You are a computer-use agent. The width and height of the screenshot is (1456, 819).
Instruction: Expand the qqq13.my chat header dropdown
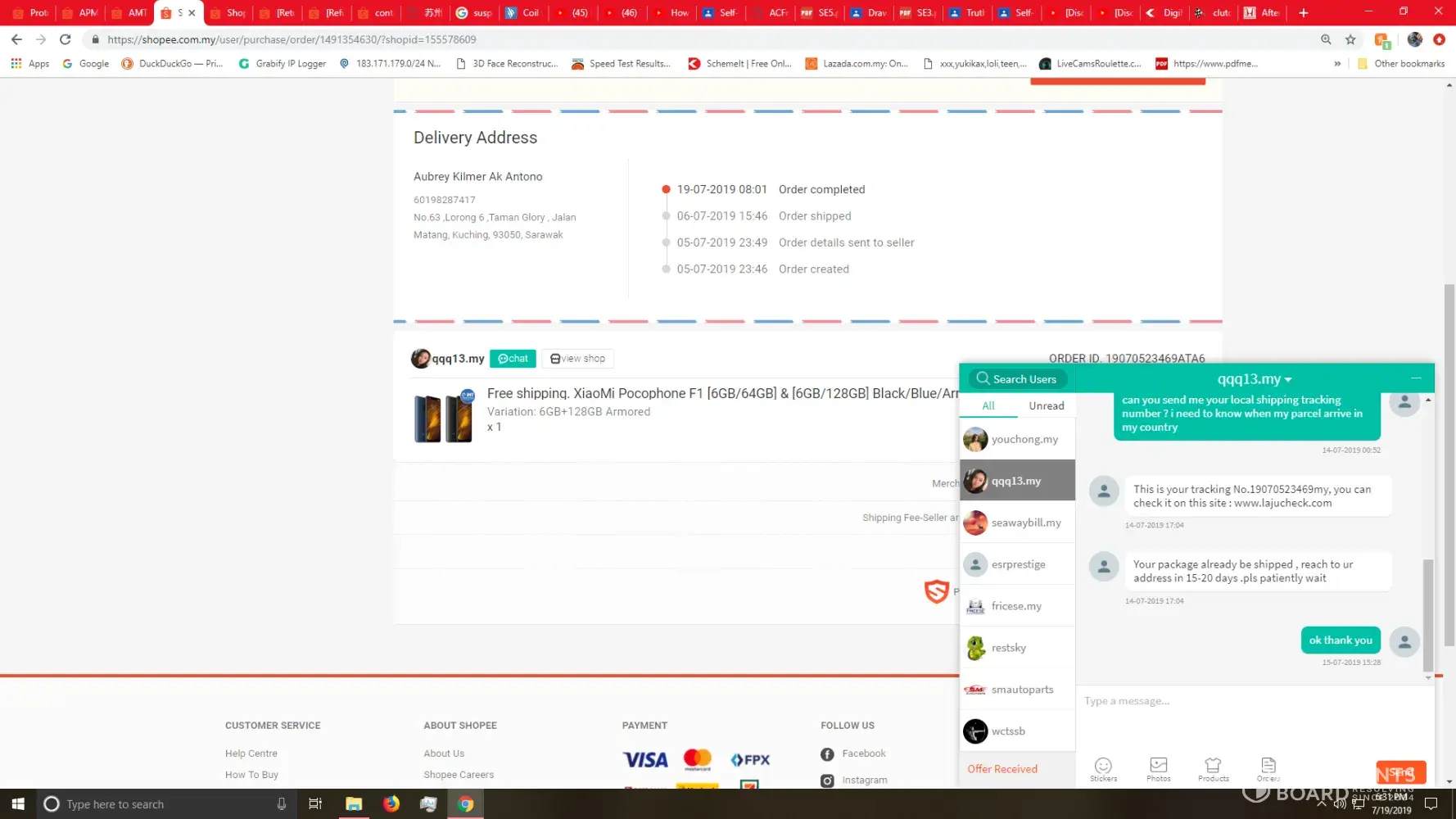click(1288, 380)
